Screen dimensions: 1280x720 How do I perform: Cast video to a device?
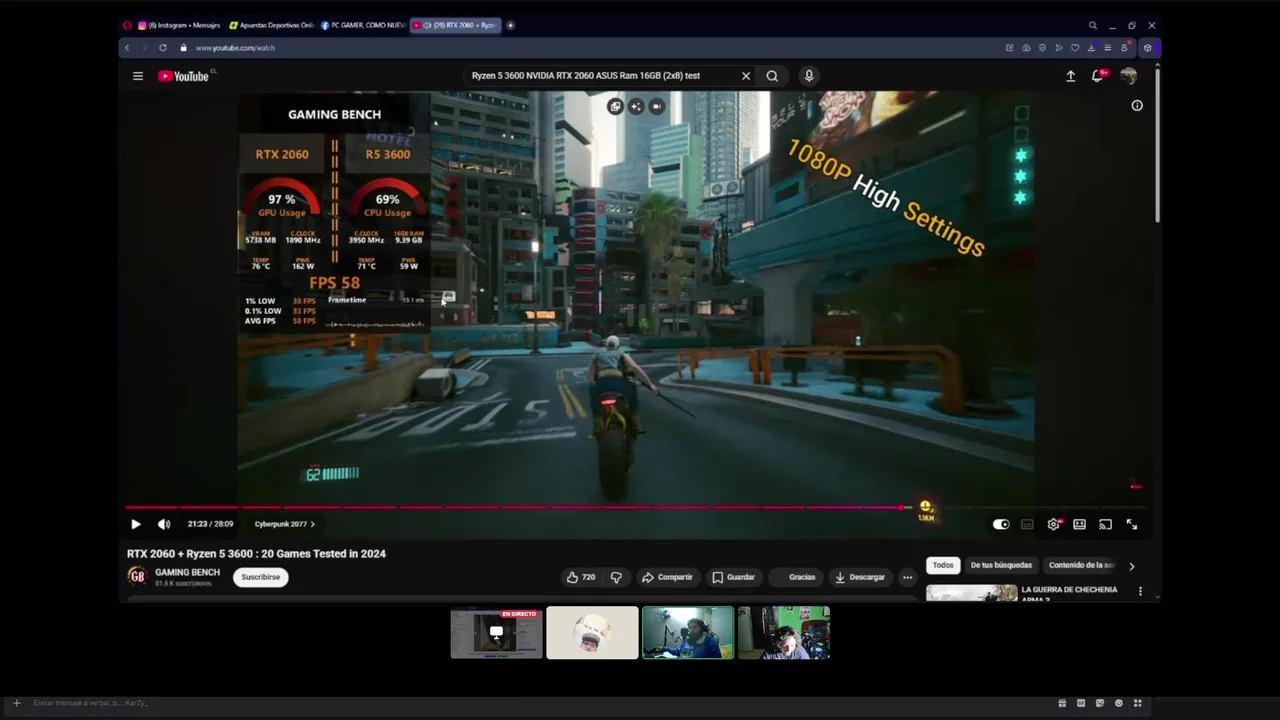(1105, 524)
